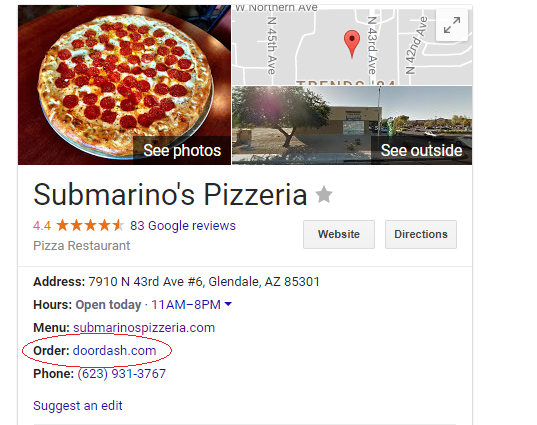This screenshot has height=425, width=537.
Task: Click the N 43rd Ave label on map
Action: 372,46
